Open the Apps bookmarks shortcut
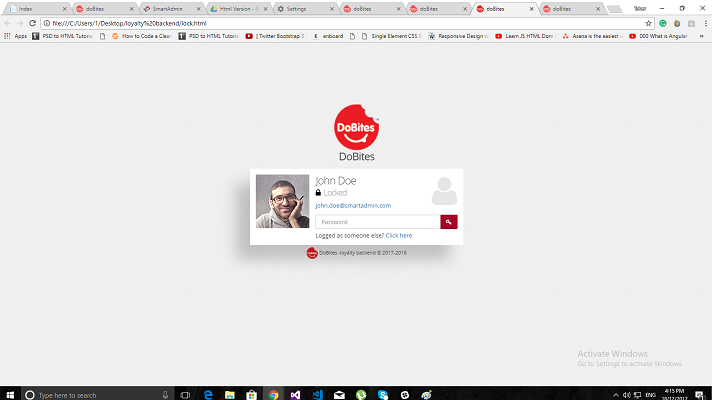712x400 pixels. pyautogui.click(x=15, y=36)
